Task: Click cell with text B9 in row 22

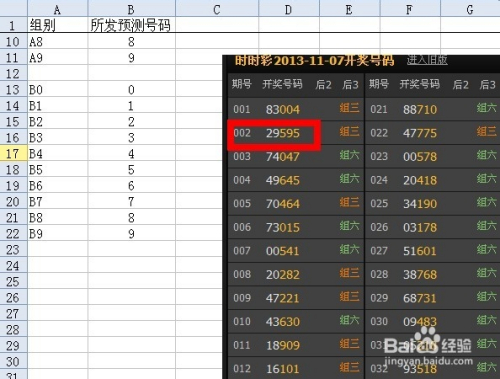Action: pos(58,234)
